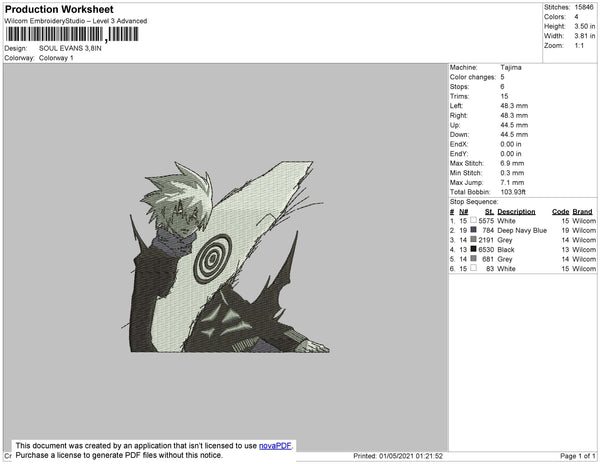Select the Max Stitch value '6.9 mm'
Screen dimensions: 600x464
512,163
